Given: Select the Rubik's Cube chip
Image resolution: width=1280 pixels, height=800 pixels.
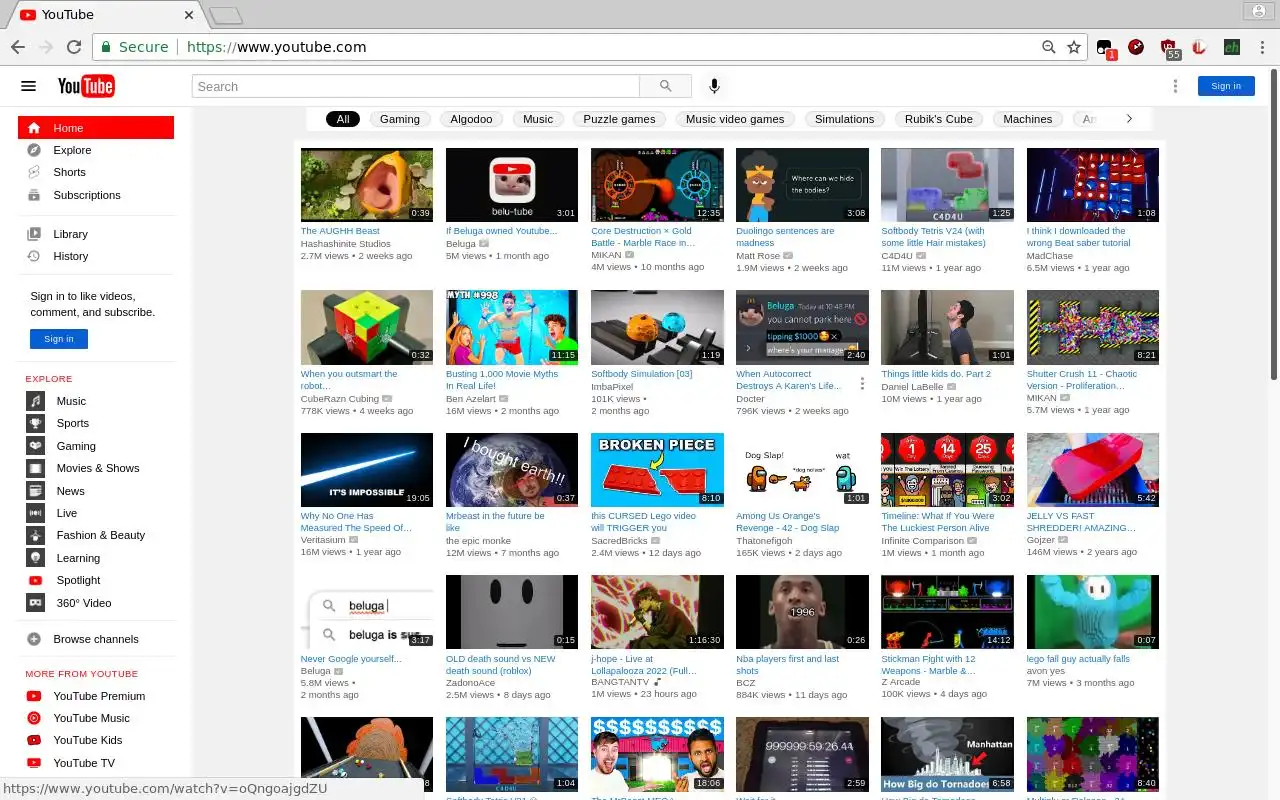Looking at the screenshot, I should [939, 119].
